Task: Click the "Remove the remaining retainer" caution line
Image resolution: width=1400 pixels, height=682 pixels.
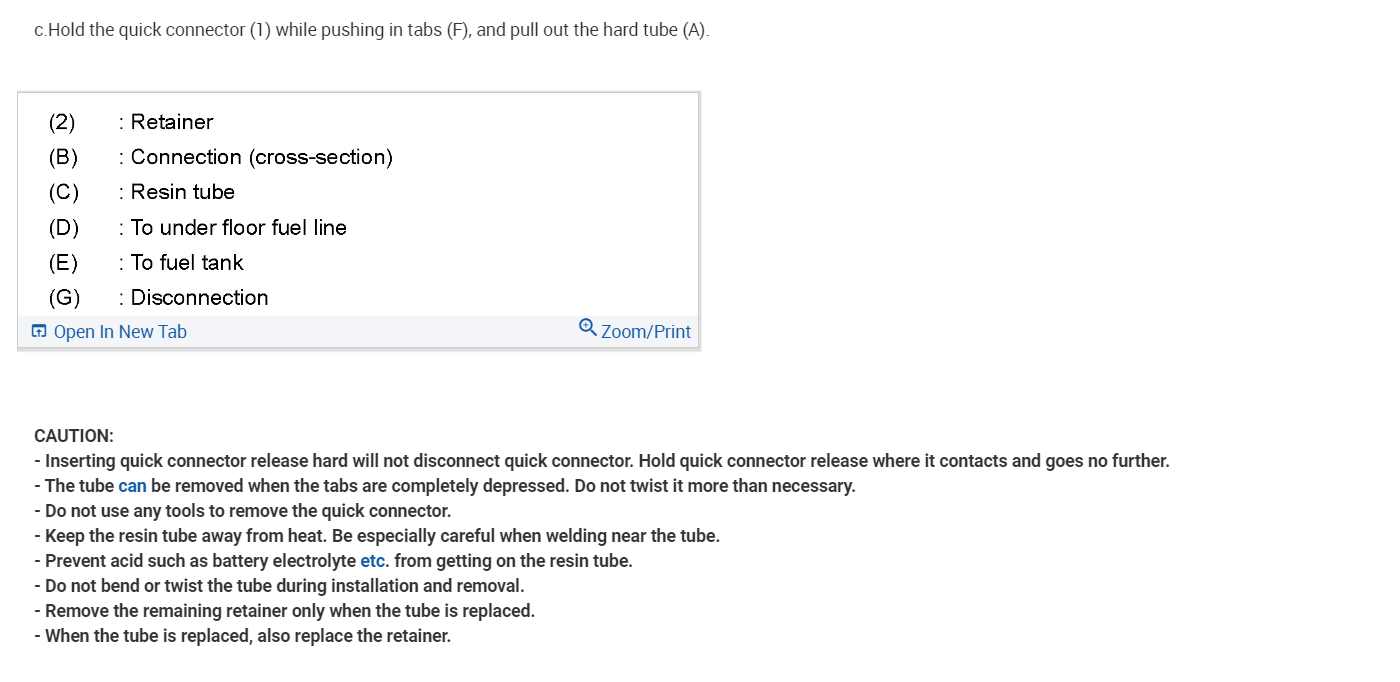Action: point(284,611)
